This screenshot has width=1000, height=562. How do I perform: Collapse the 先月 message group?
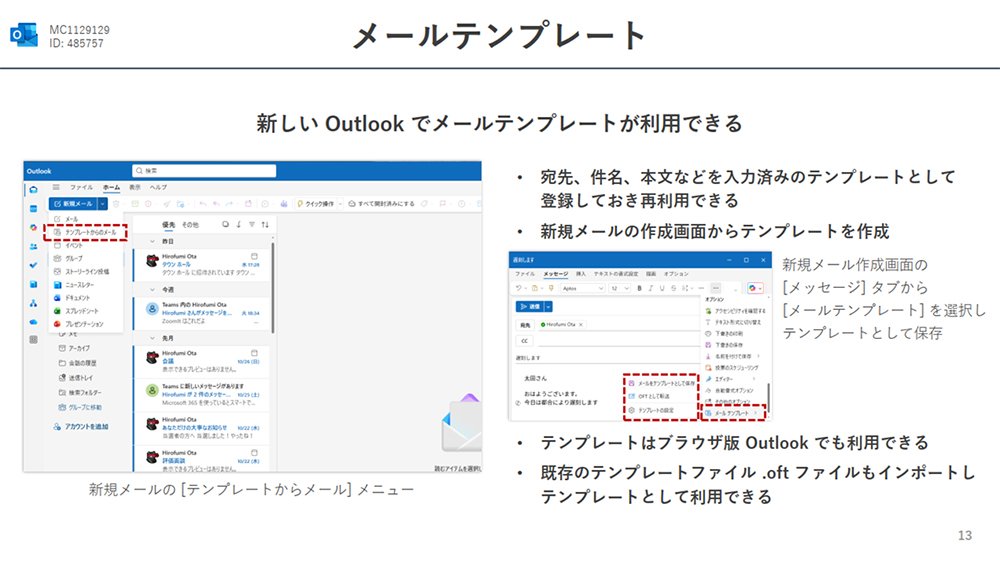[x=152, y=338]
